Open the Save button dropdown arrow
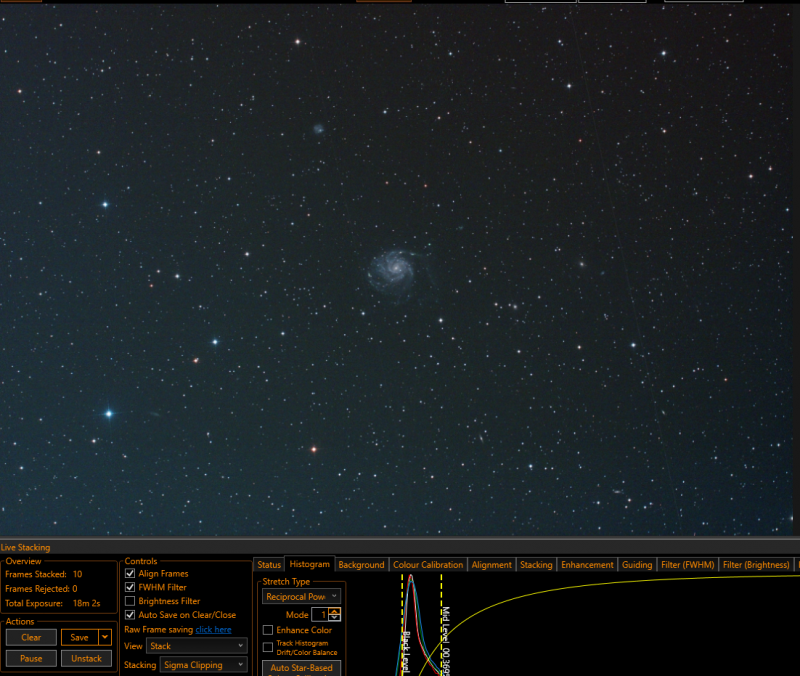This screenshot has height=676, width=800. point(105,637)
